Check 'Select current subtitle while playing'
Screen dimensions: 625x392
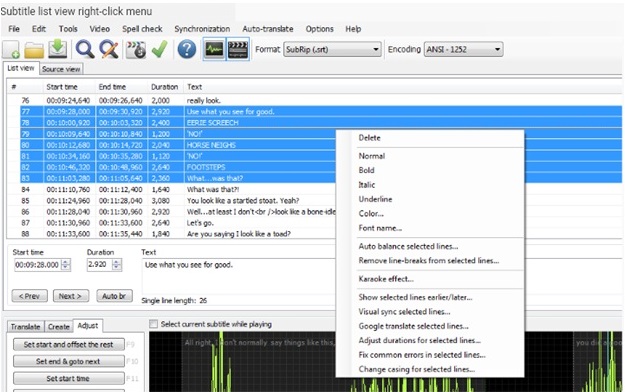(x=153, y=324)
